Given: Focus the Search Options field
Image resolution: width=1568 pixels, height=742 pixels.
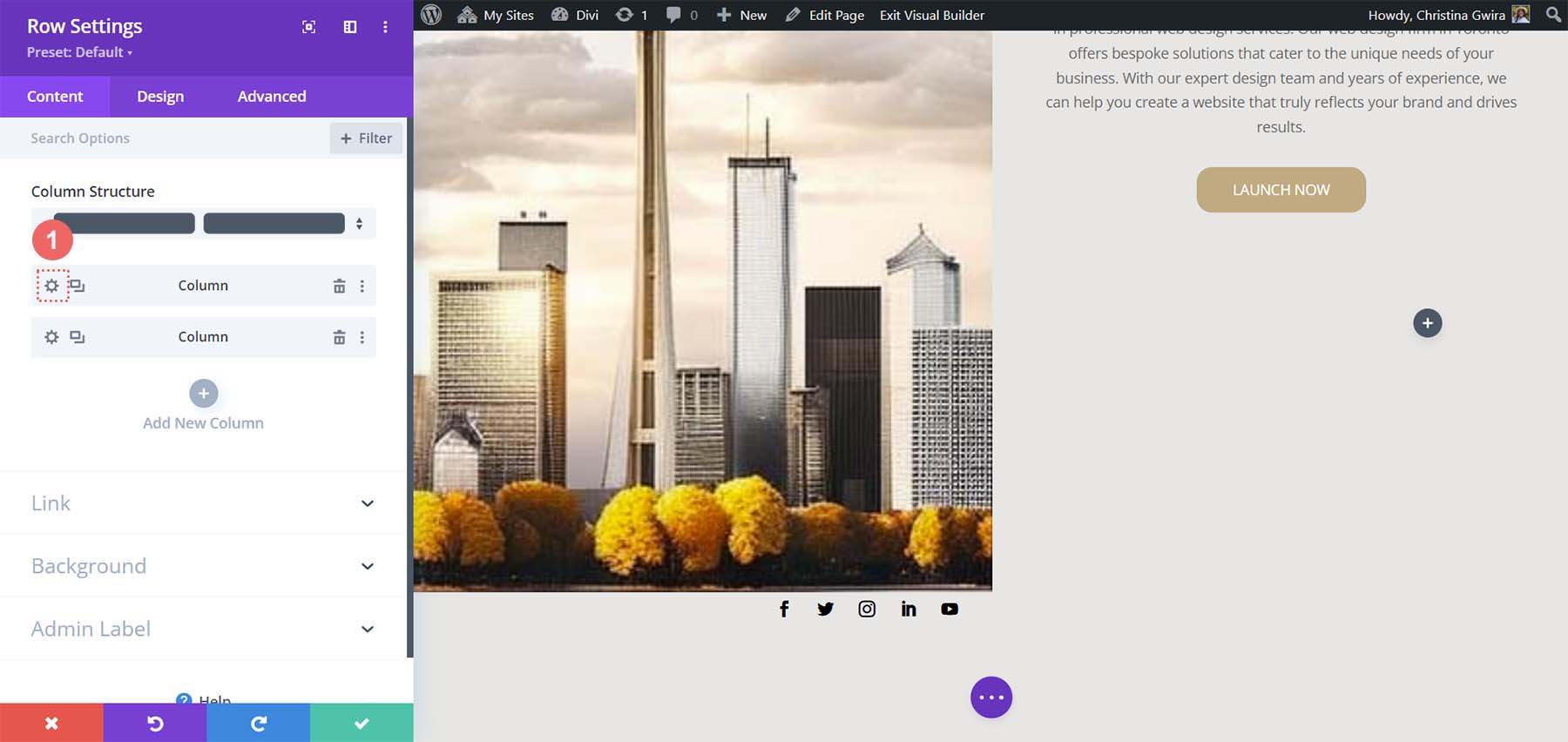Looking at the screenshot, I should [174, 138].
